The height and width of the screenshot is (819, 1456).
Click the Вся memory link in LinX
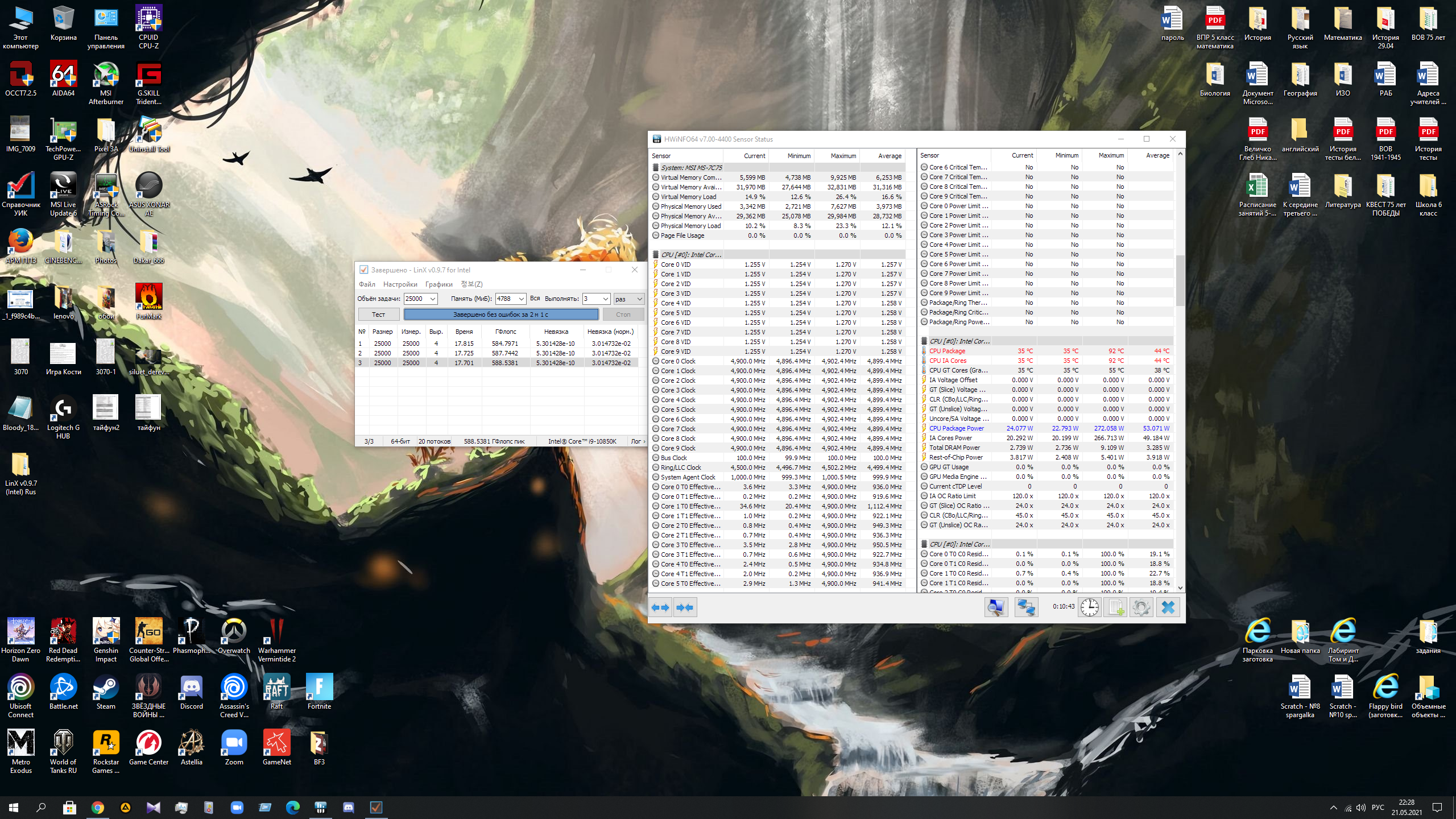[535, 299]
